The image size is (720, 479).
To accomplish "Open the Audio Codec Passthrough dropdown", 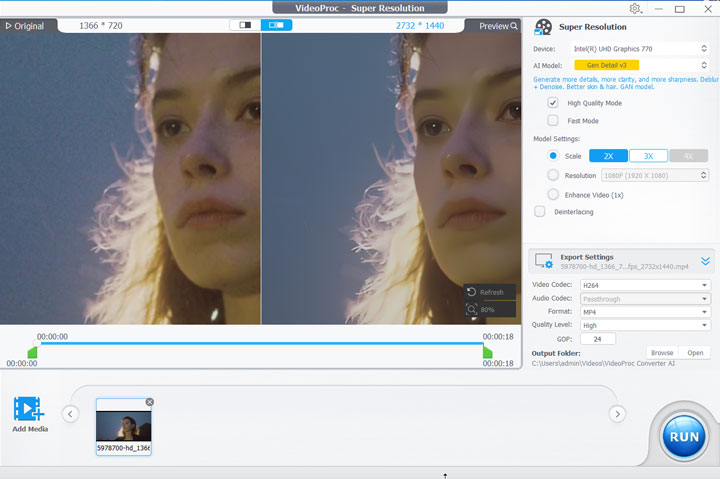I will (x=645, y=299).
